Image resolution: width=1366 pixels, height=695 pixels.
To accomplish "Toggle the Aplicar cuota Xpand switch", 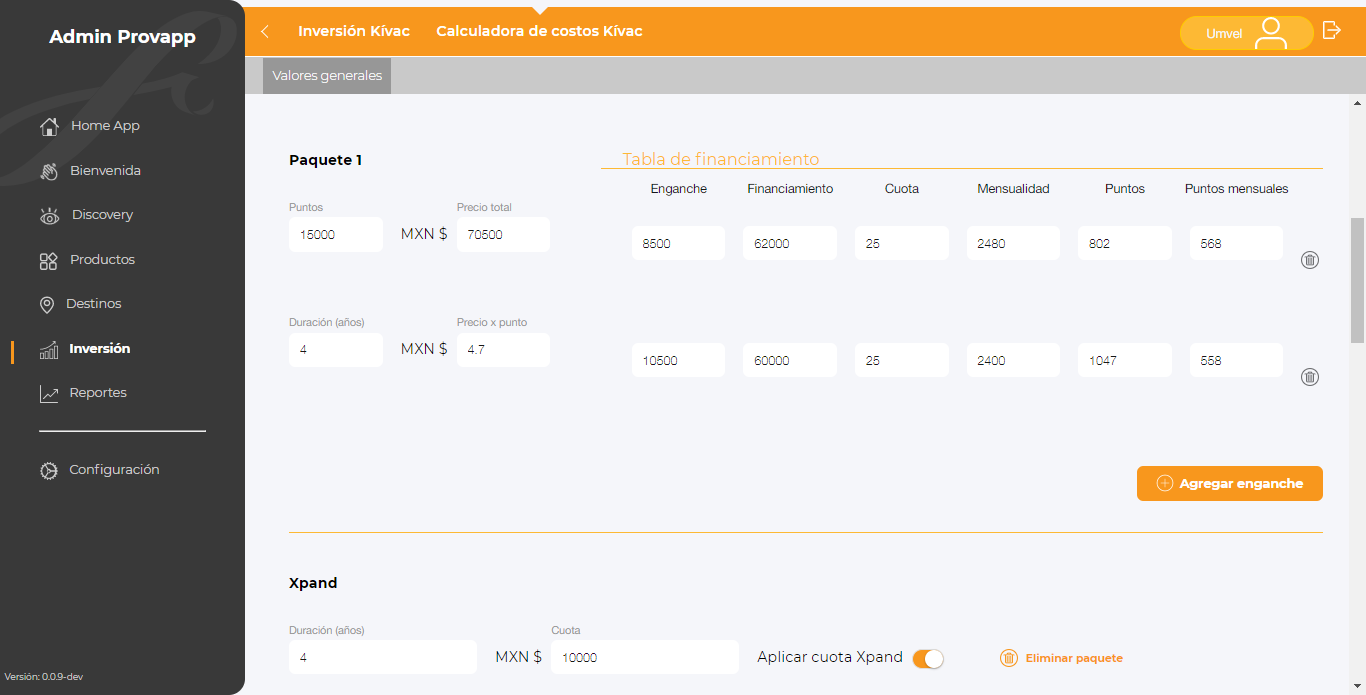I will pos(928,658).
